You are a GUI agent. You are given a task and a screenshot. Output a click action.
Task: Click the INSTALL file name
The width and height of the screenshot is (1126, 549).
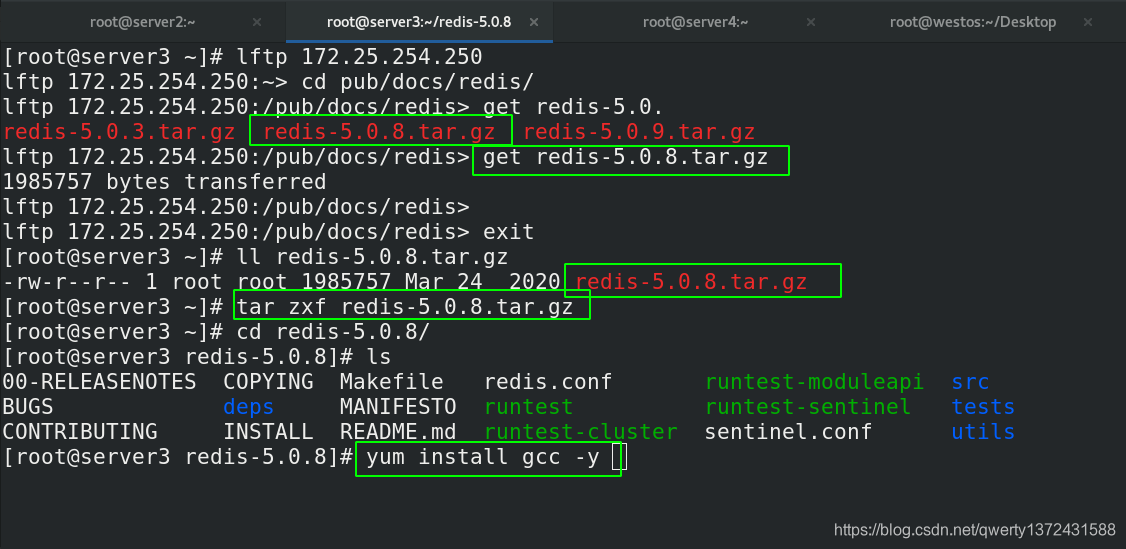(268, 432)
